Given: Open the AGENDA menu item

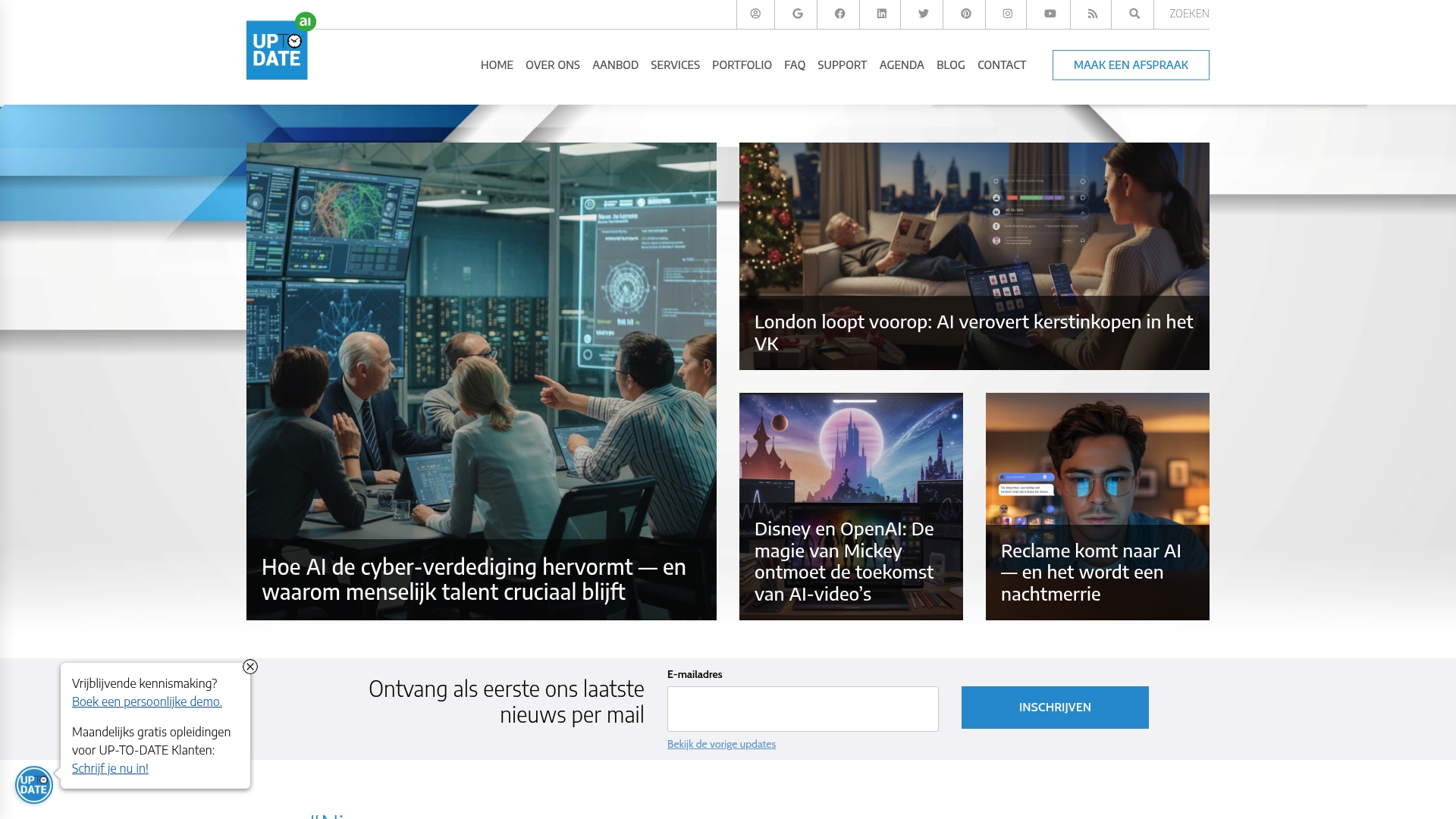Looking at the screenshot, I should coord(902,65).
